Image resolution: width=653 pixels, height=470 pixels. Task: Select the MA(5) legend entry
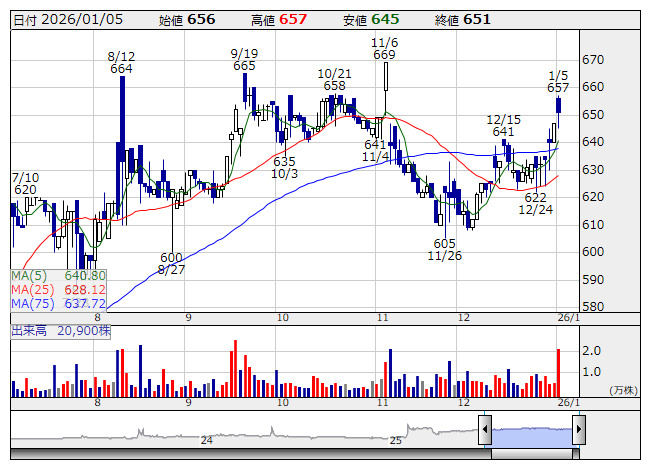click(58, 276)
